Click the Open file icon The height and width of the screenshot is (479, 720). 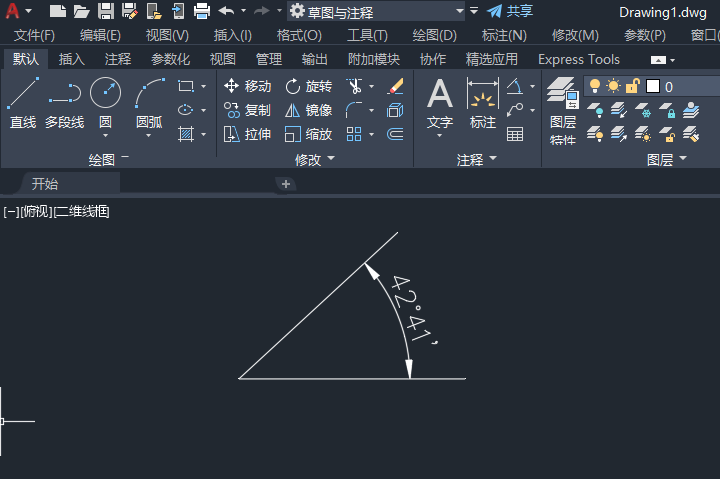(81, 11)
